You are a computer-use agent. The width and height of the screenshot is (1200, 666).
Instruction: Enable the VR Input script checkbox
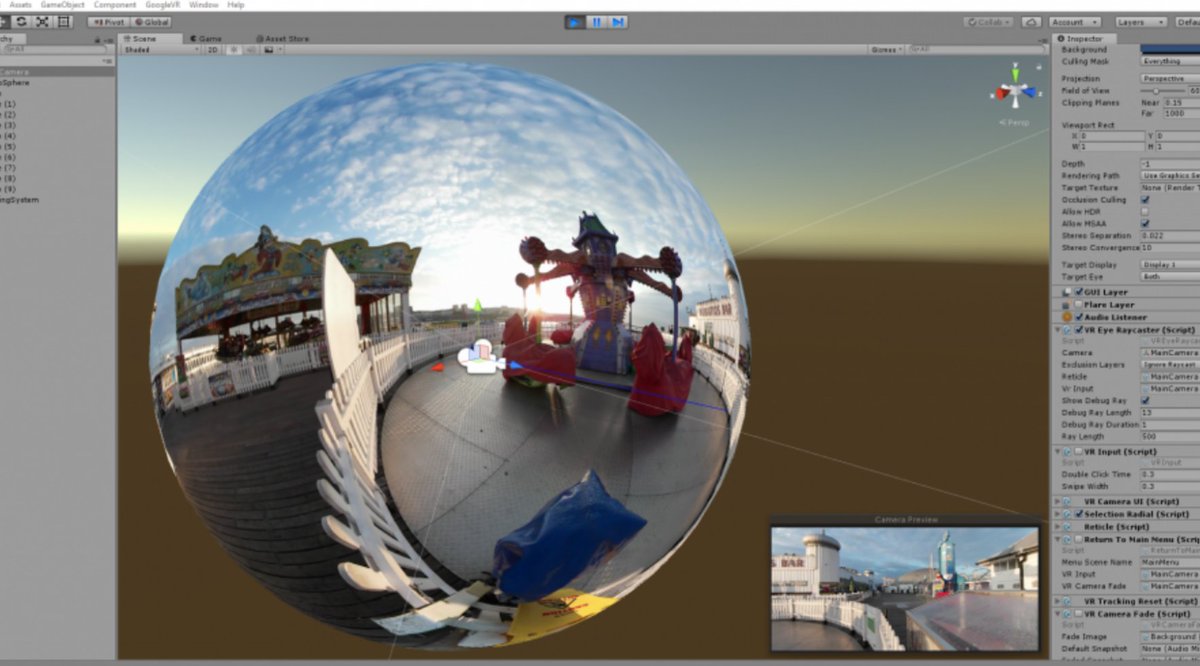[x=1079, y=452]
